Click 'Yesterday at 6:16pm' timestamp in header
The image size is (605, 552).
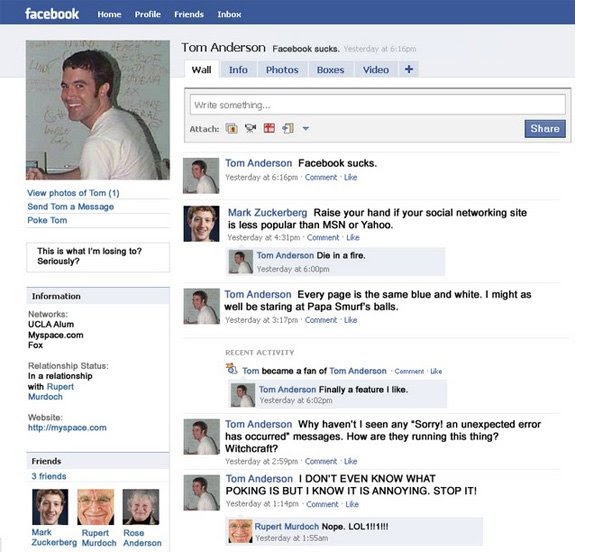click(380, 49)
